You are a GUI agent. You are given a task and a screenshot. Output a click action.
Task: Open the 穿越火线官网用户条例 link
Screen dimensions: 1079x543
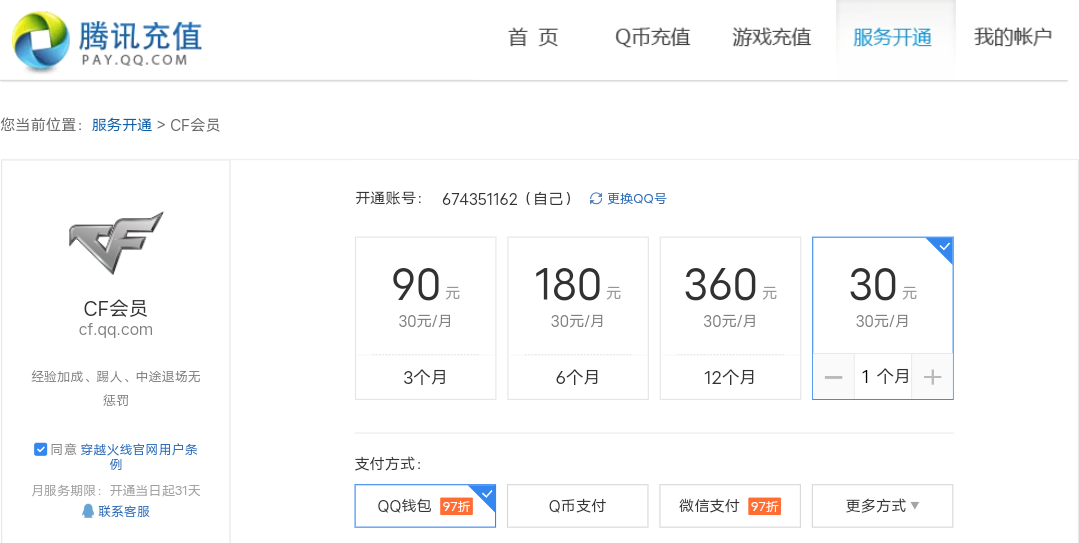(139, 457)
